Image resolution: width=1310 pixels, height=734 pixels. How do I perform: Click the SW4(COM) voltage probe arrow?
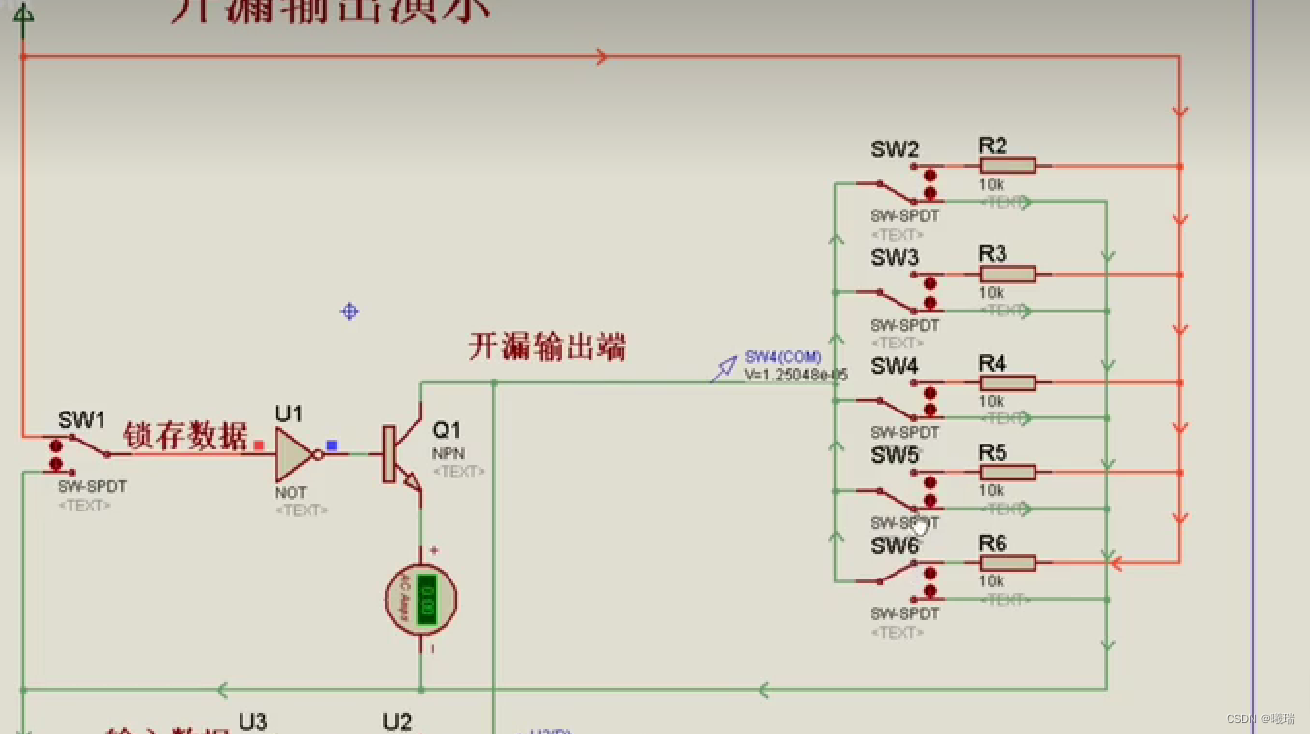pyautogui.click(x=723, y=370)
